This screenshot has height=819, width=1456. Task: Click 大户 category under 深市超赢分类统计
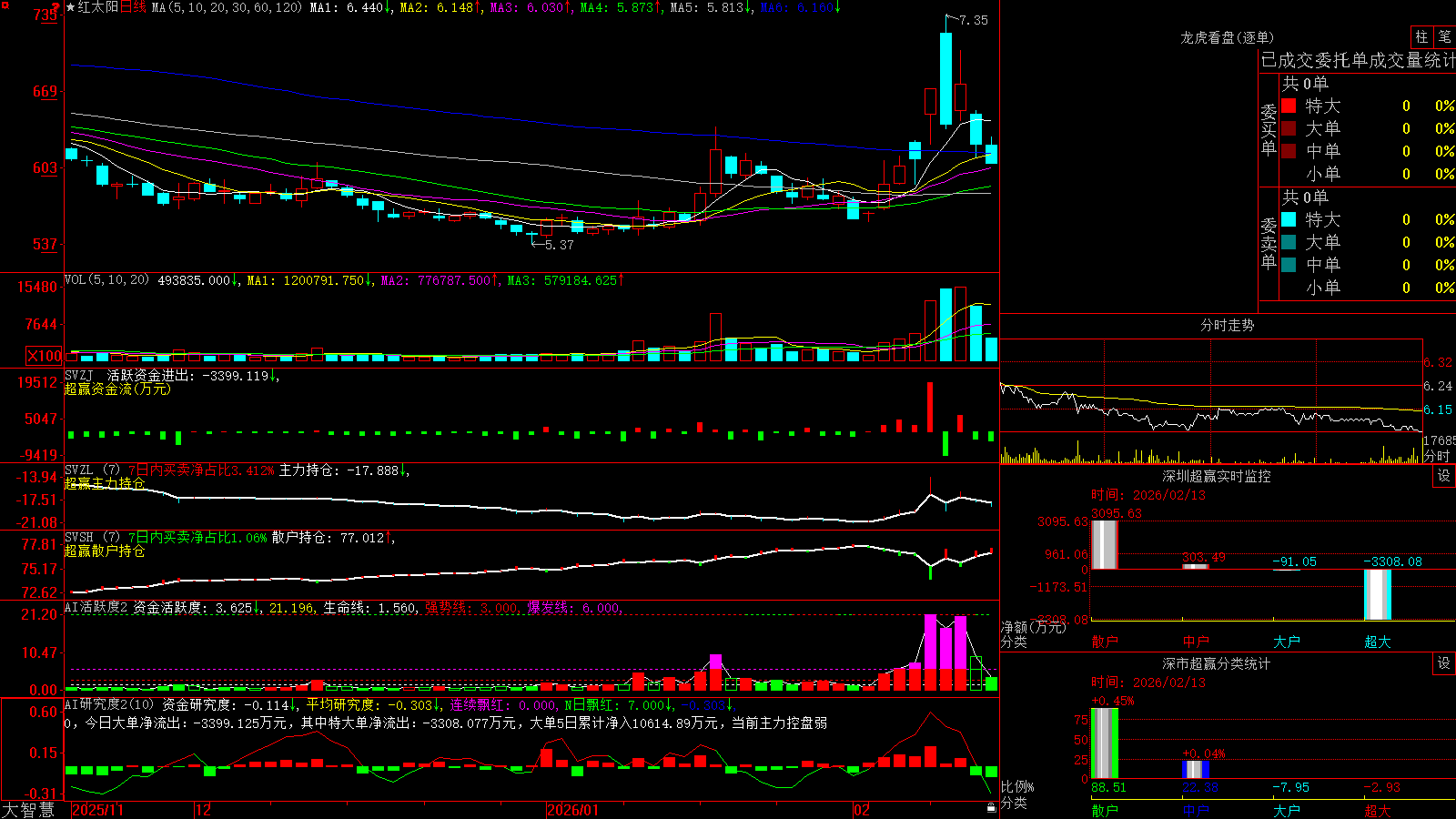[x=1287, y=811]
